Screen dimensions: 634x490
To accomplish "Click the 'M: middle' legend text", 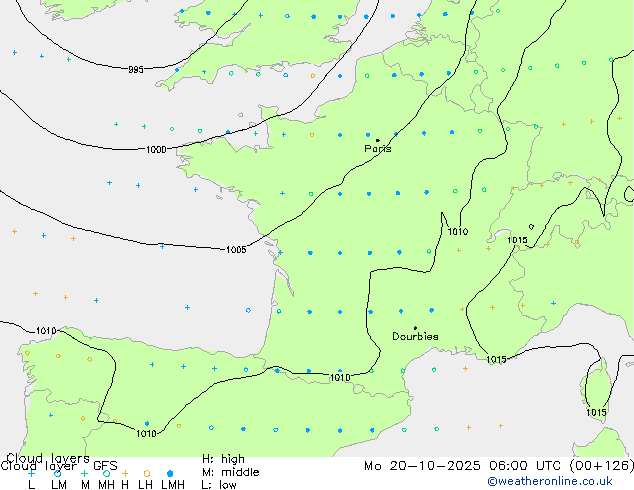I will 230,472.
